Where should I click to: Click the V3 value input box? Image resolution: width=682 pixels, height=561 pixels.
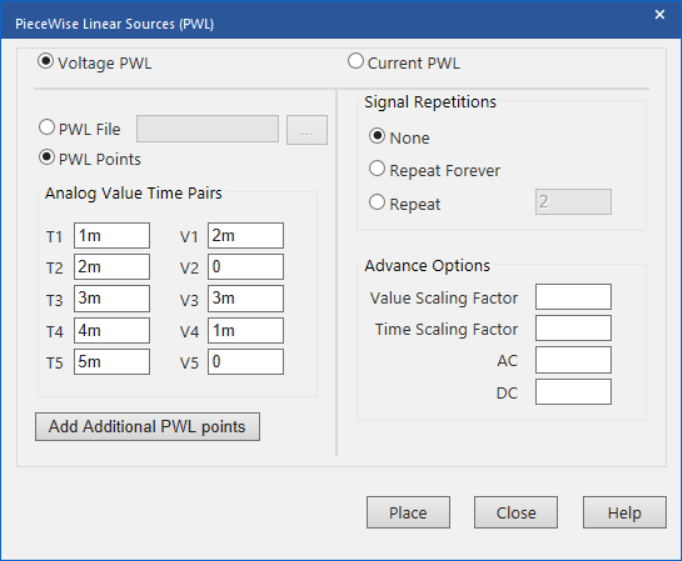pyautogui.click(x=246, y=299)
